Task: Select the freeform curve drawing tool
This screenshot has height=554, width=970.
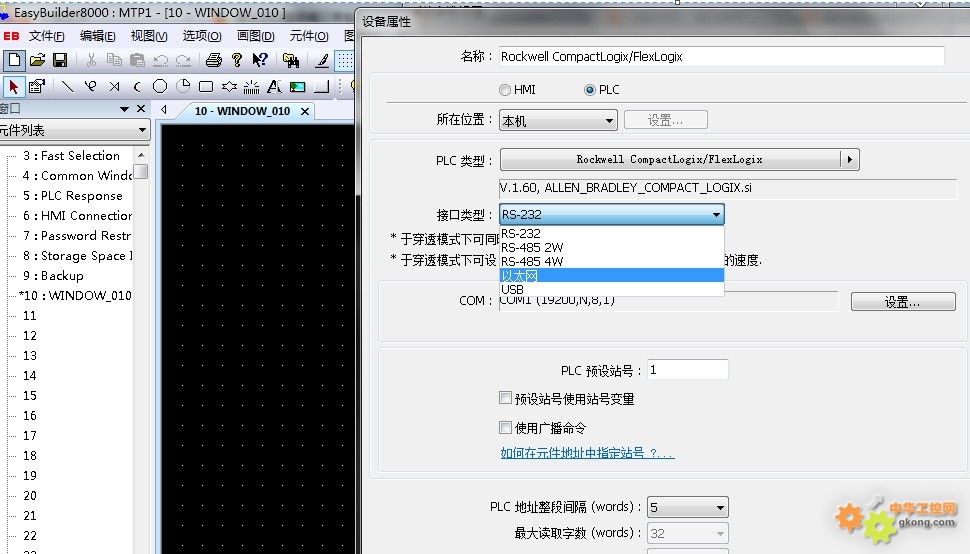Action: (x=91, y=87)
